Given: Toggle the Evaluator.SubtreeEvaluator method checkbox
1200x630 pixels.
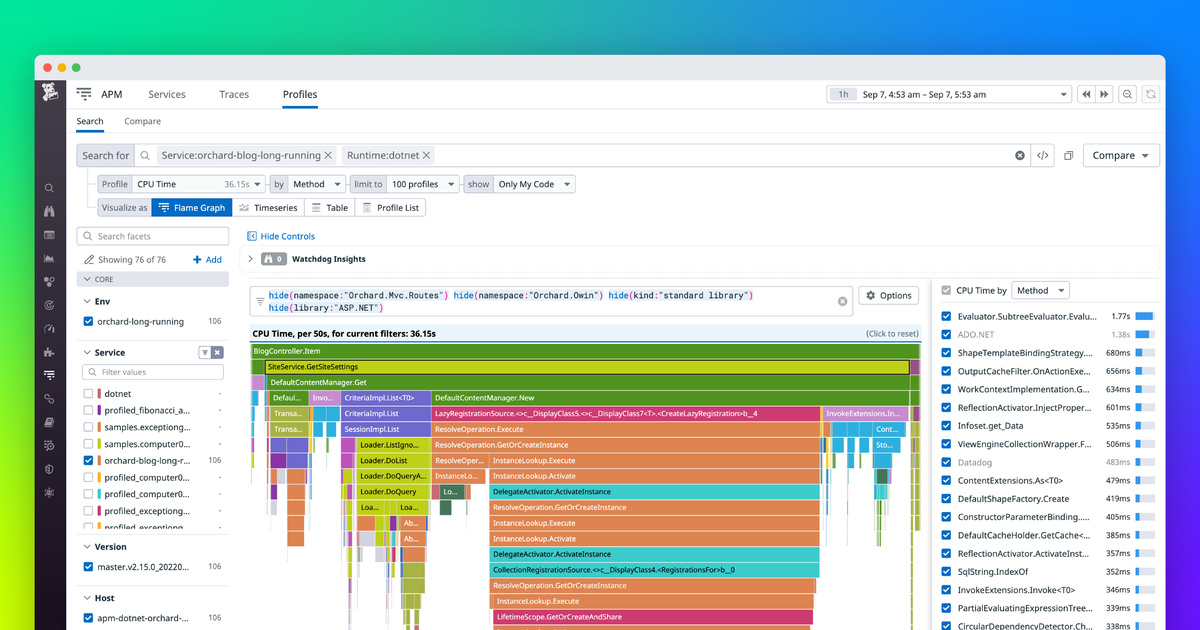Looking at the screenshot, I should point(946,316).
